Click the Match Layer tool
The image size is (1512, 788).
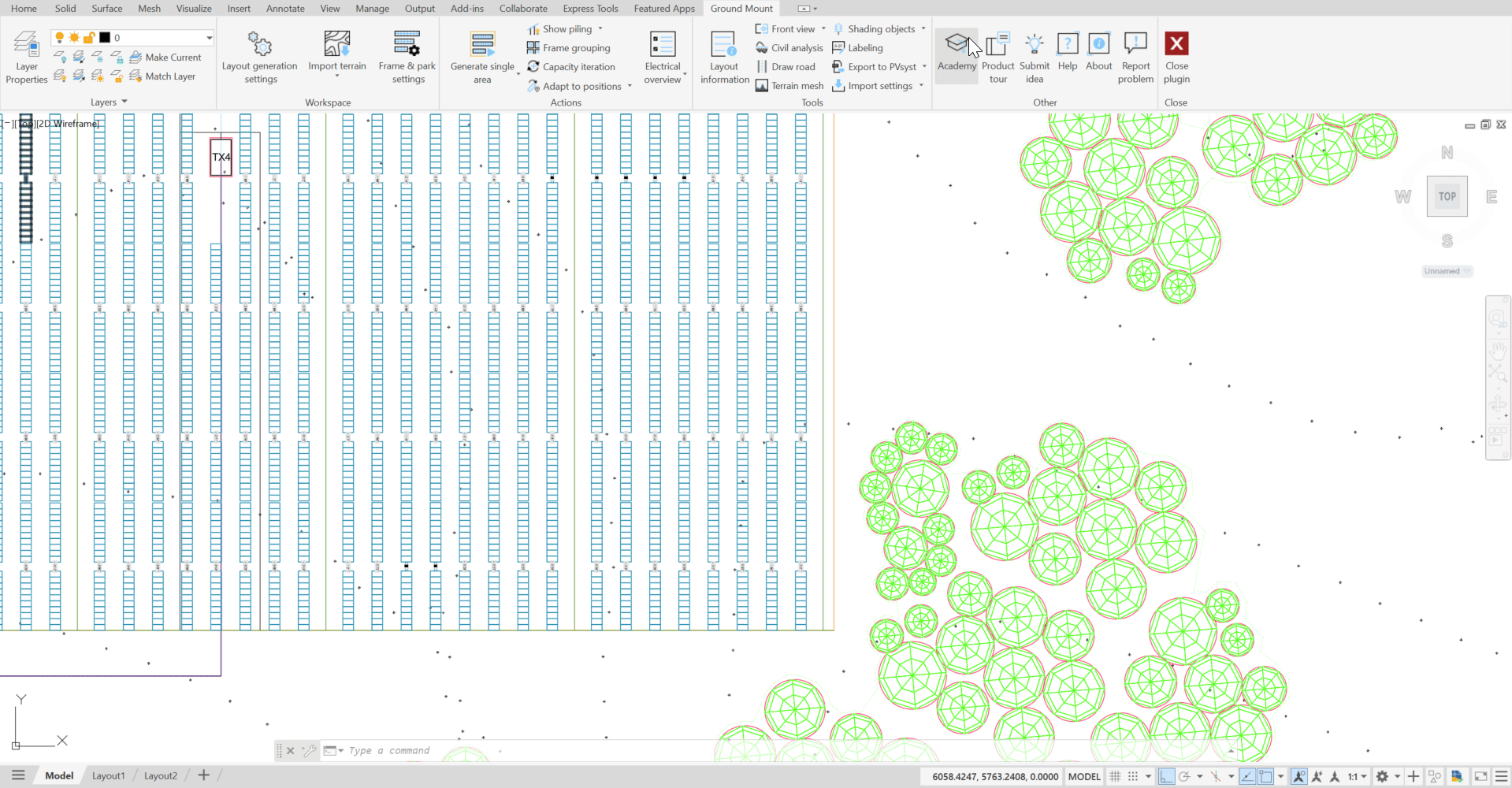tap(162, 76)
